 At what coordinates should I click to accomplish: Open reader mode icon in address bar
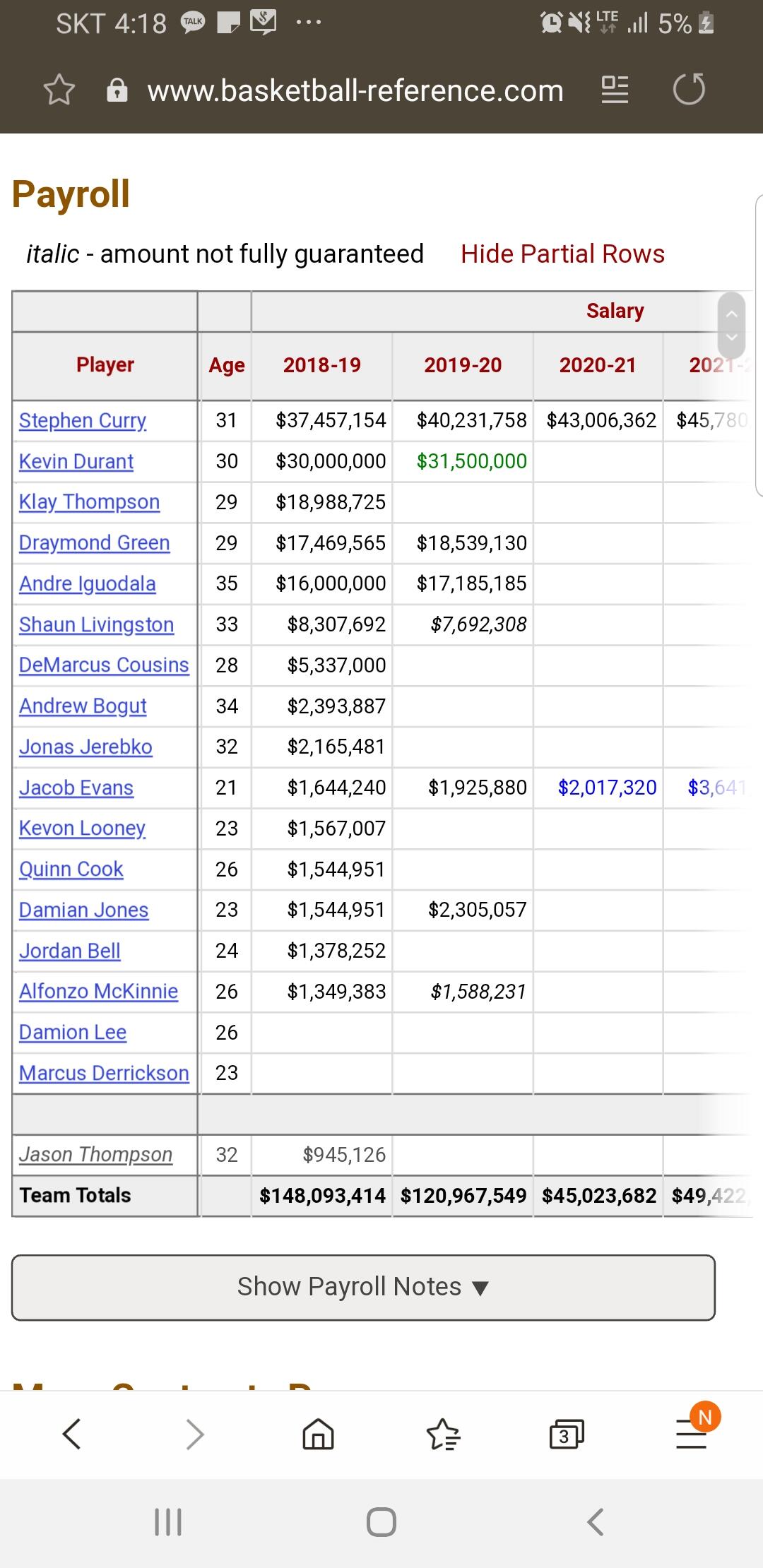point(615,90)
